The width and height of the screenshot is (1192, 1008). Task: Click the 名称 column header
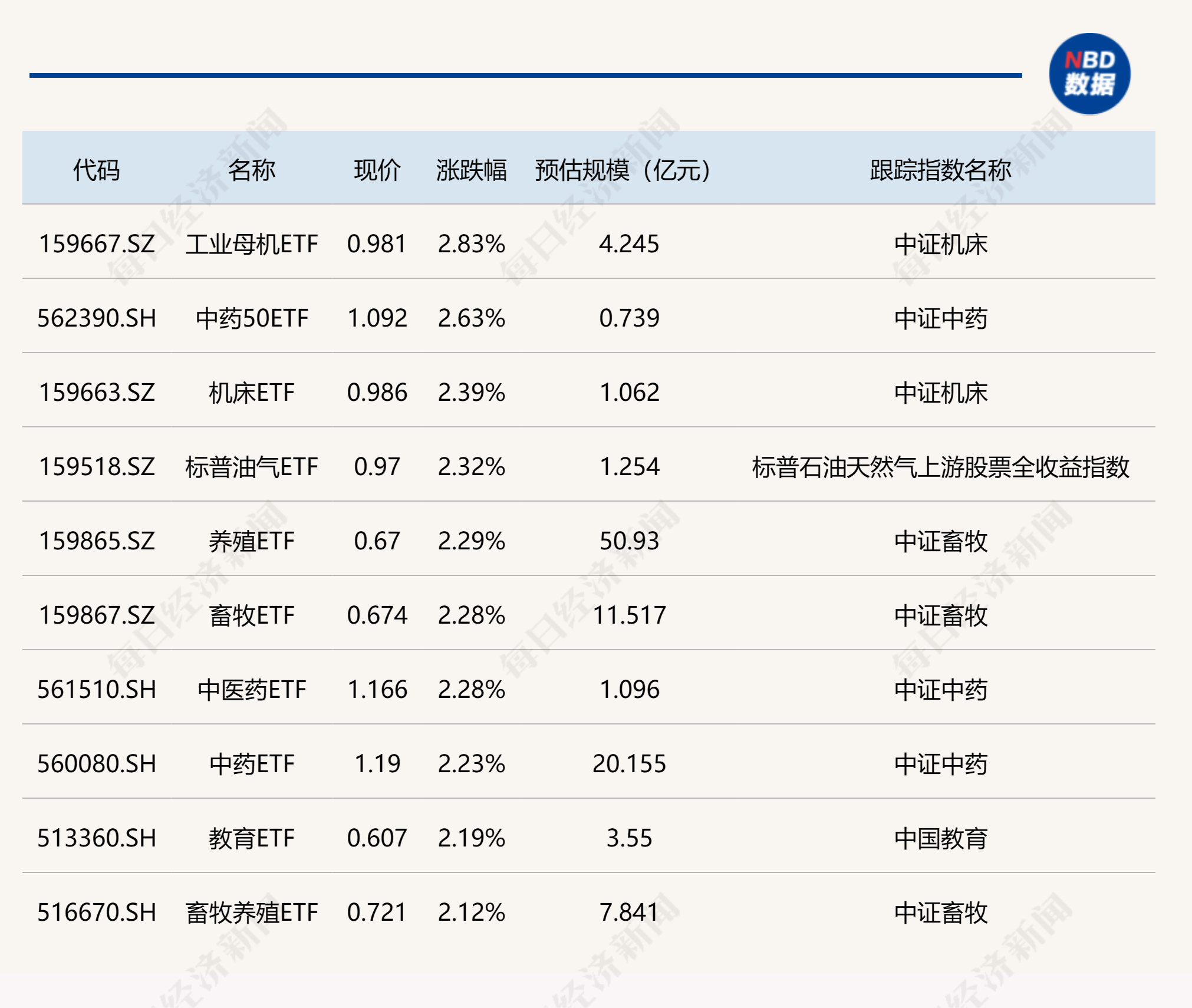pyautogui.click(x=252, y=170)
